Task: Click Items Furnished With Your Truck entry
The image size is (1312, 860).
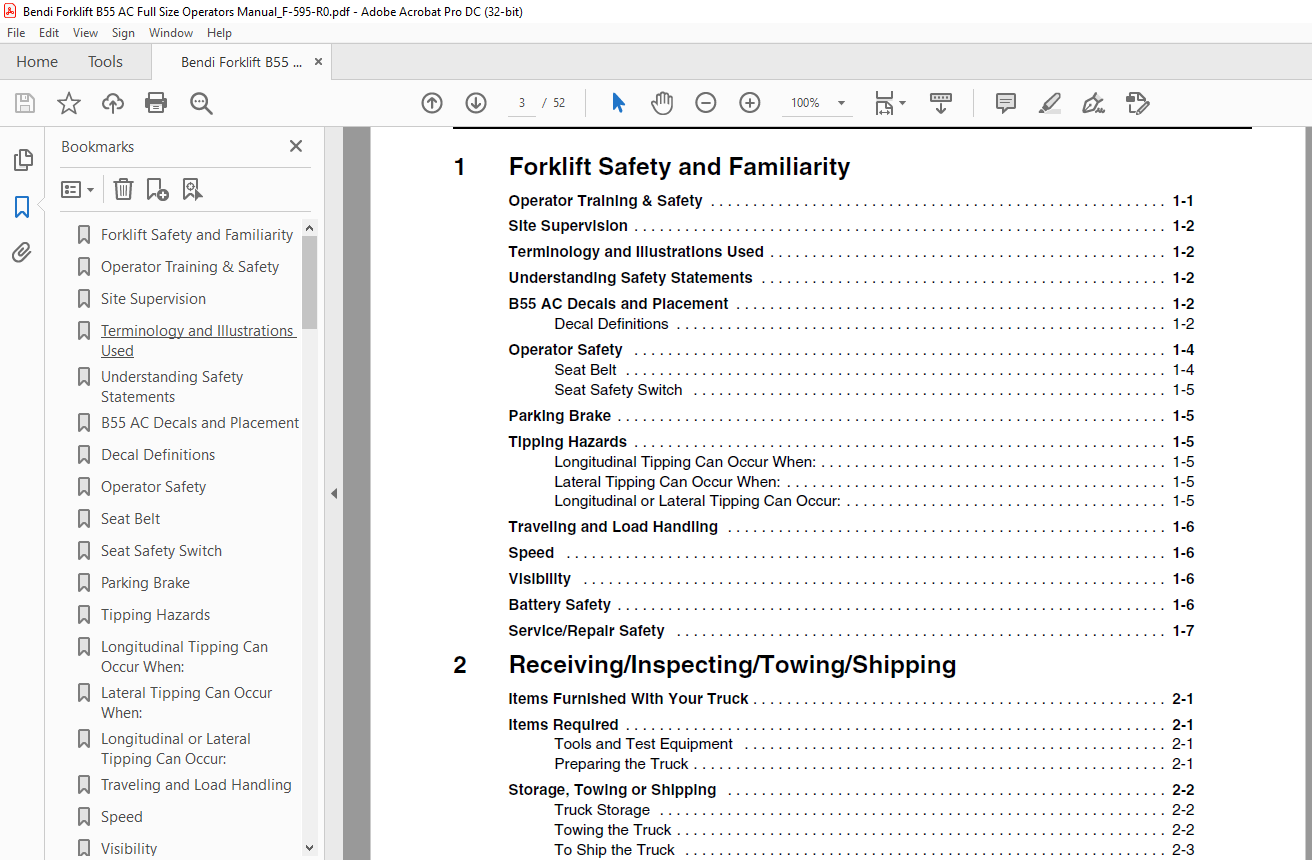Action: (x=851, y=699)
